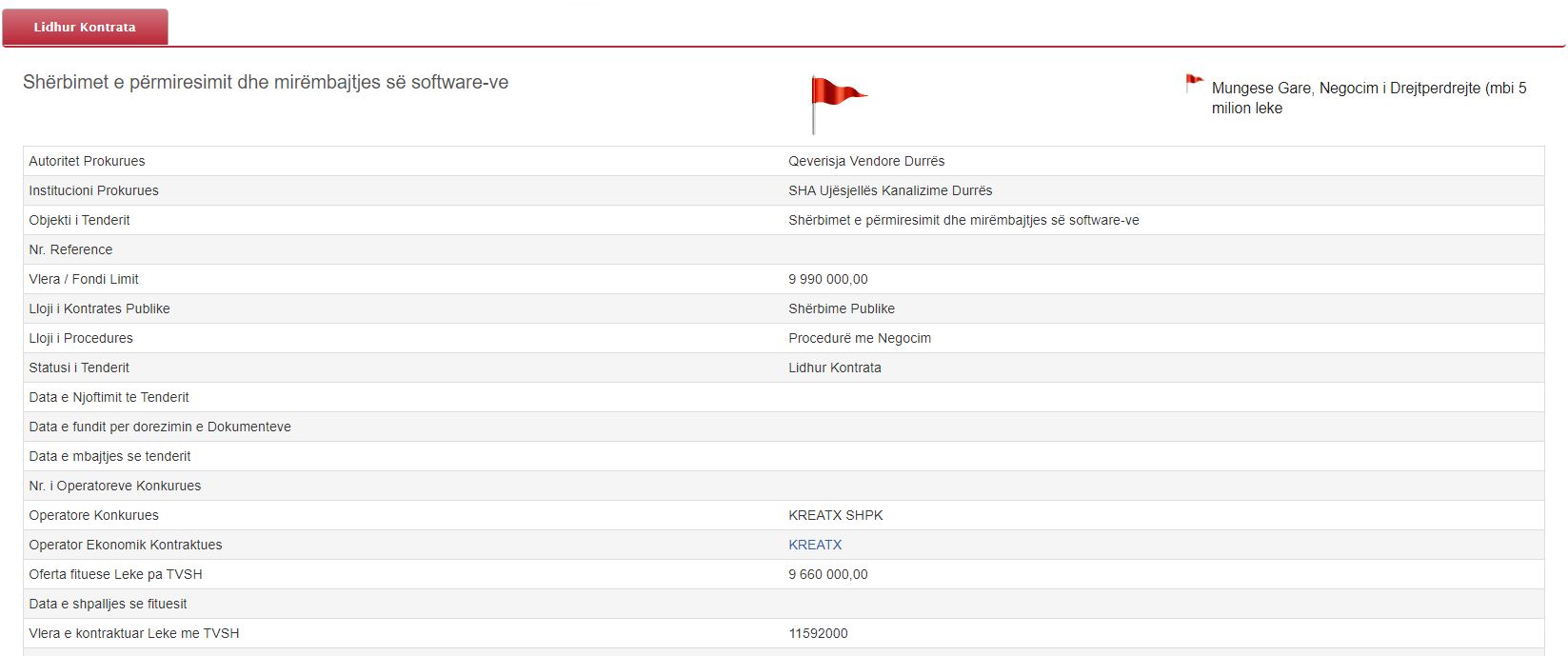
Task: Select the value Shërbime Publike
Action: coord(842,308)
